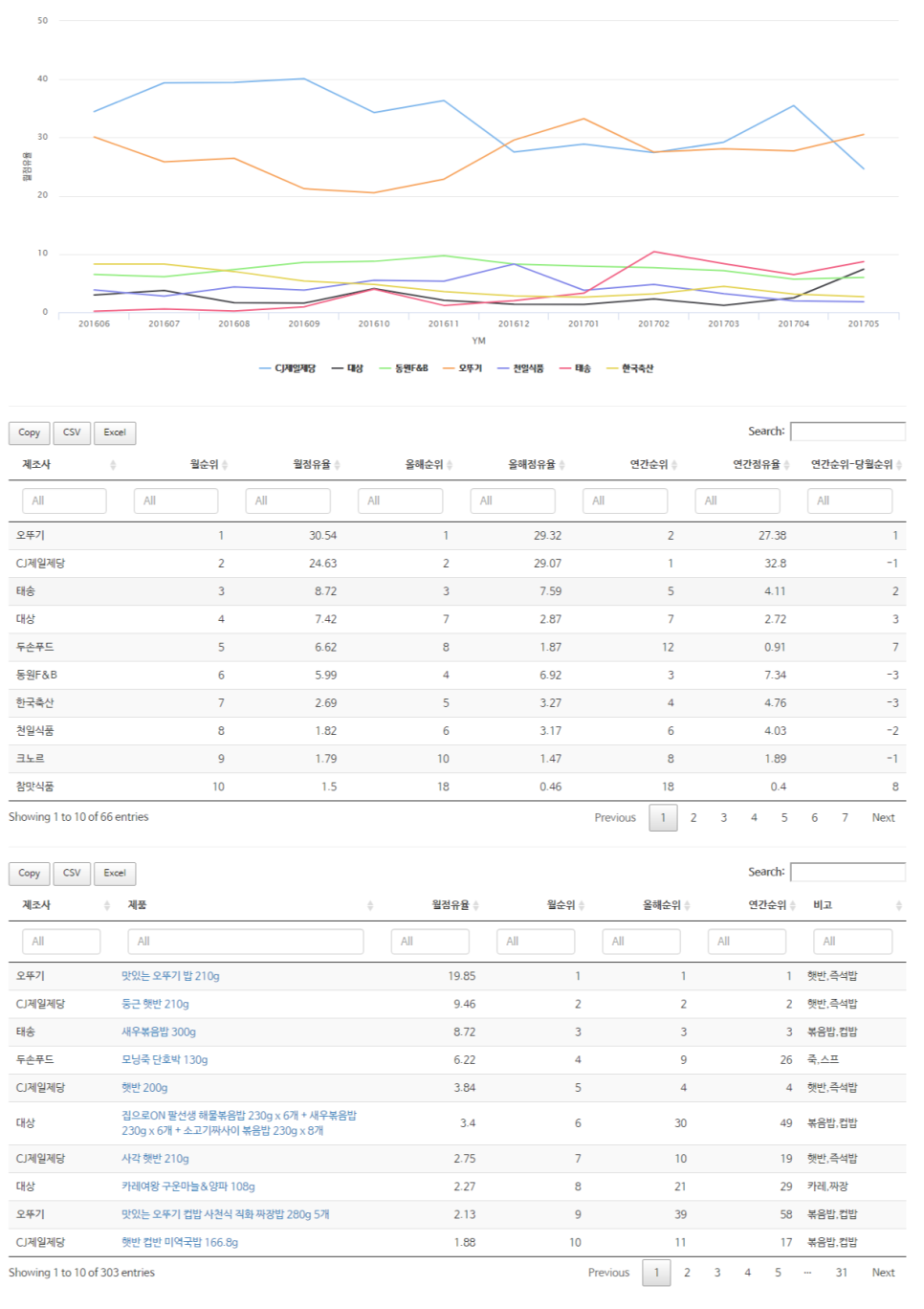Copy the manufacturer share table data
The image size is (924, 1309).
pos(30,433)
